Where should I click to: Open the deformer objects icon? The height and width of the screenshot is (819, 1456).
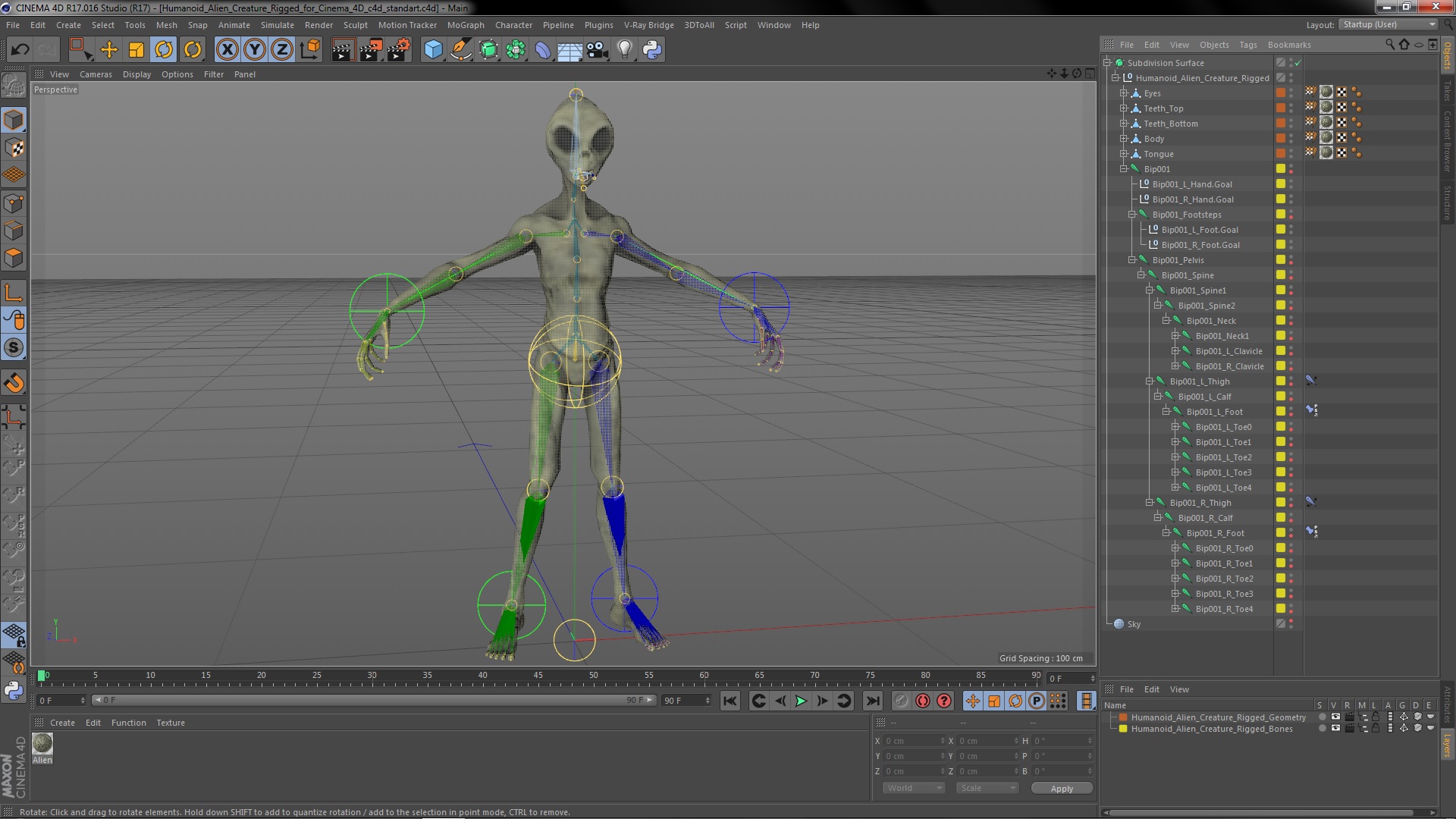click(543, 50)
